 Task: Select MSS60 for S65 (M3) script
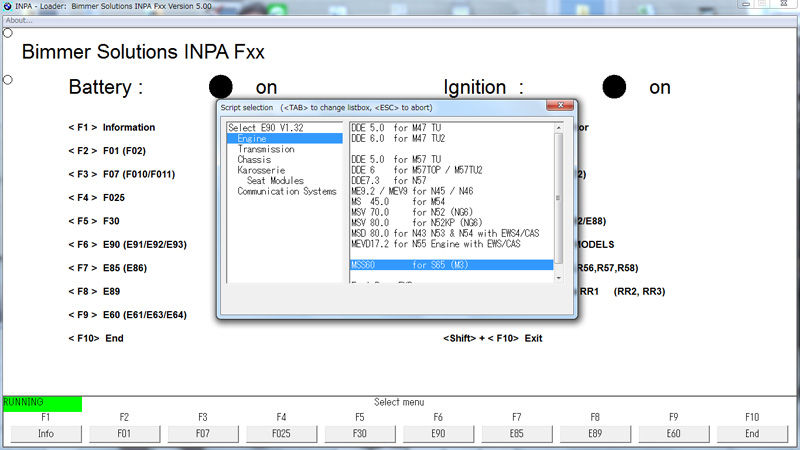(452, 265)
